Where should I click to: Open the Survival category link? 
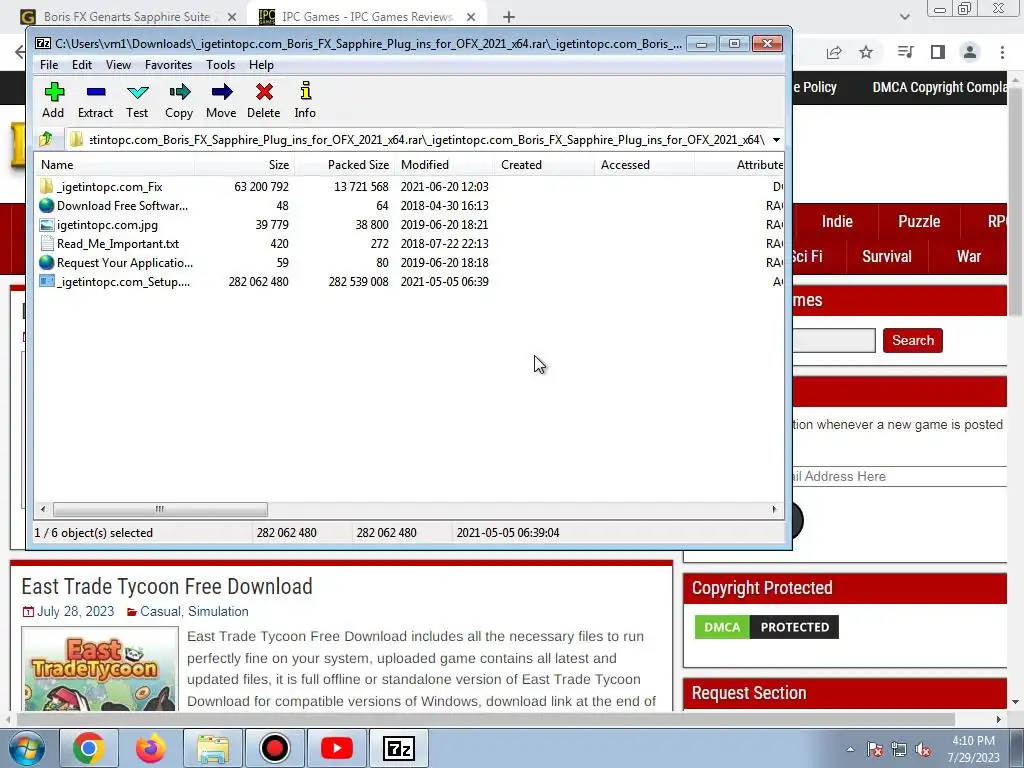(x=887, y=257)
